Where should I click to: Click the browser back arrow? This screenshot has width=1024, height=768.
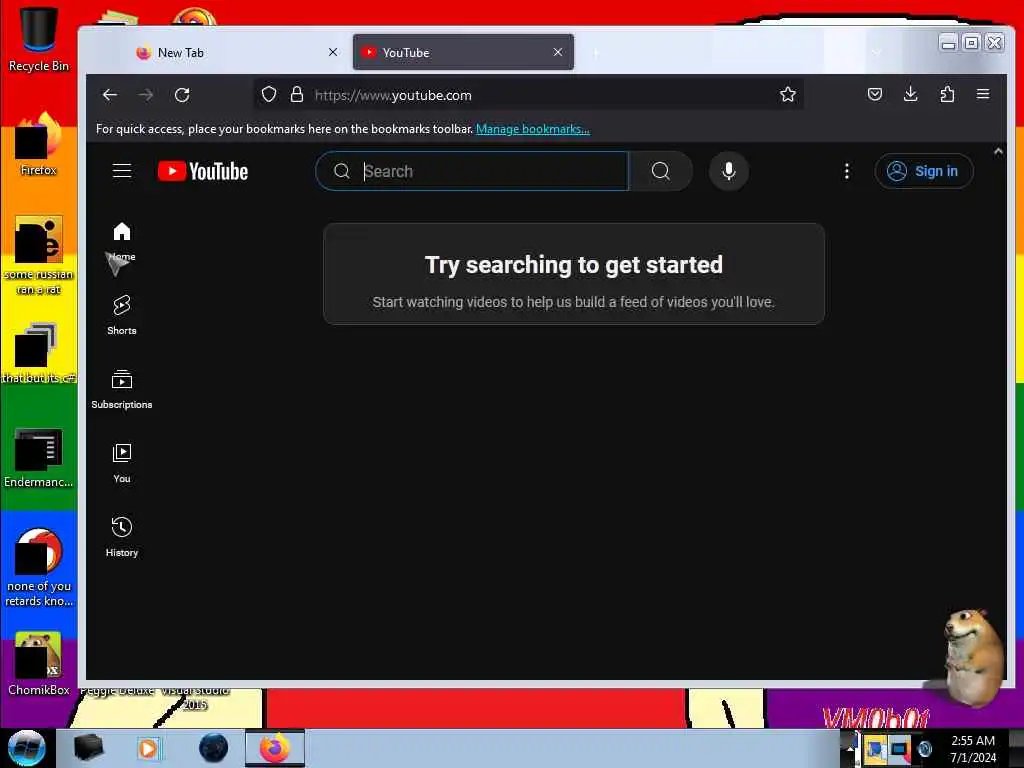click(x=110, y=95)
